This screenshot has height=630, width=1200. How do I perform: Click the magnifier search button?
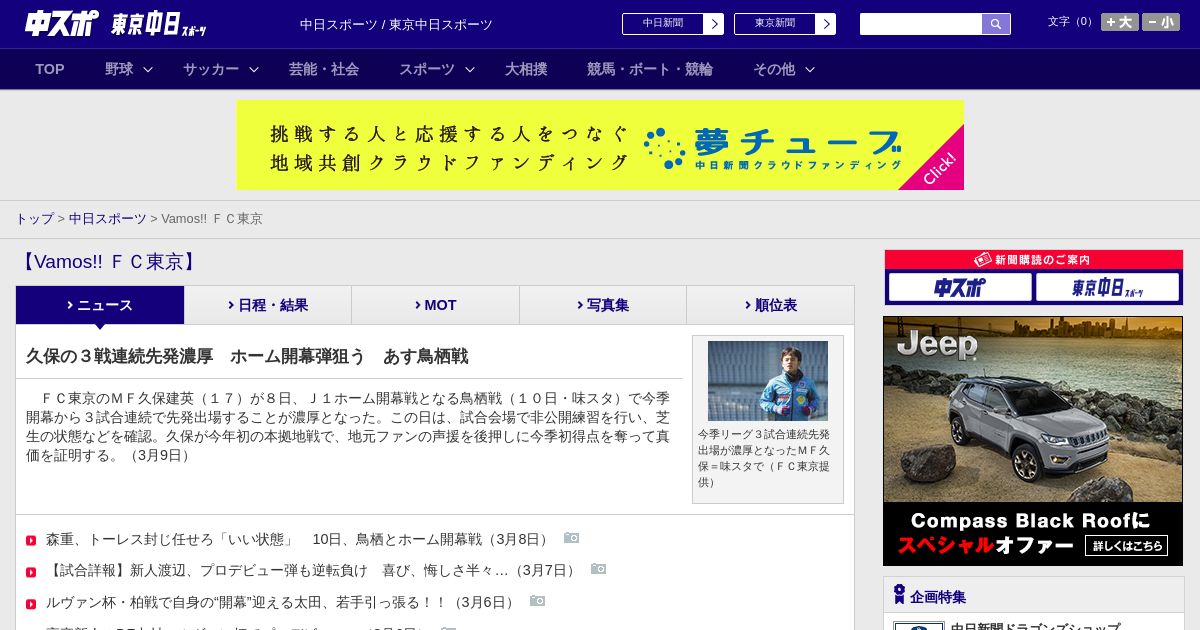pyautogui.click(x=996, y=24)
